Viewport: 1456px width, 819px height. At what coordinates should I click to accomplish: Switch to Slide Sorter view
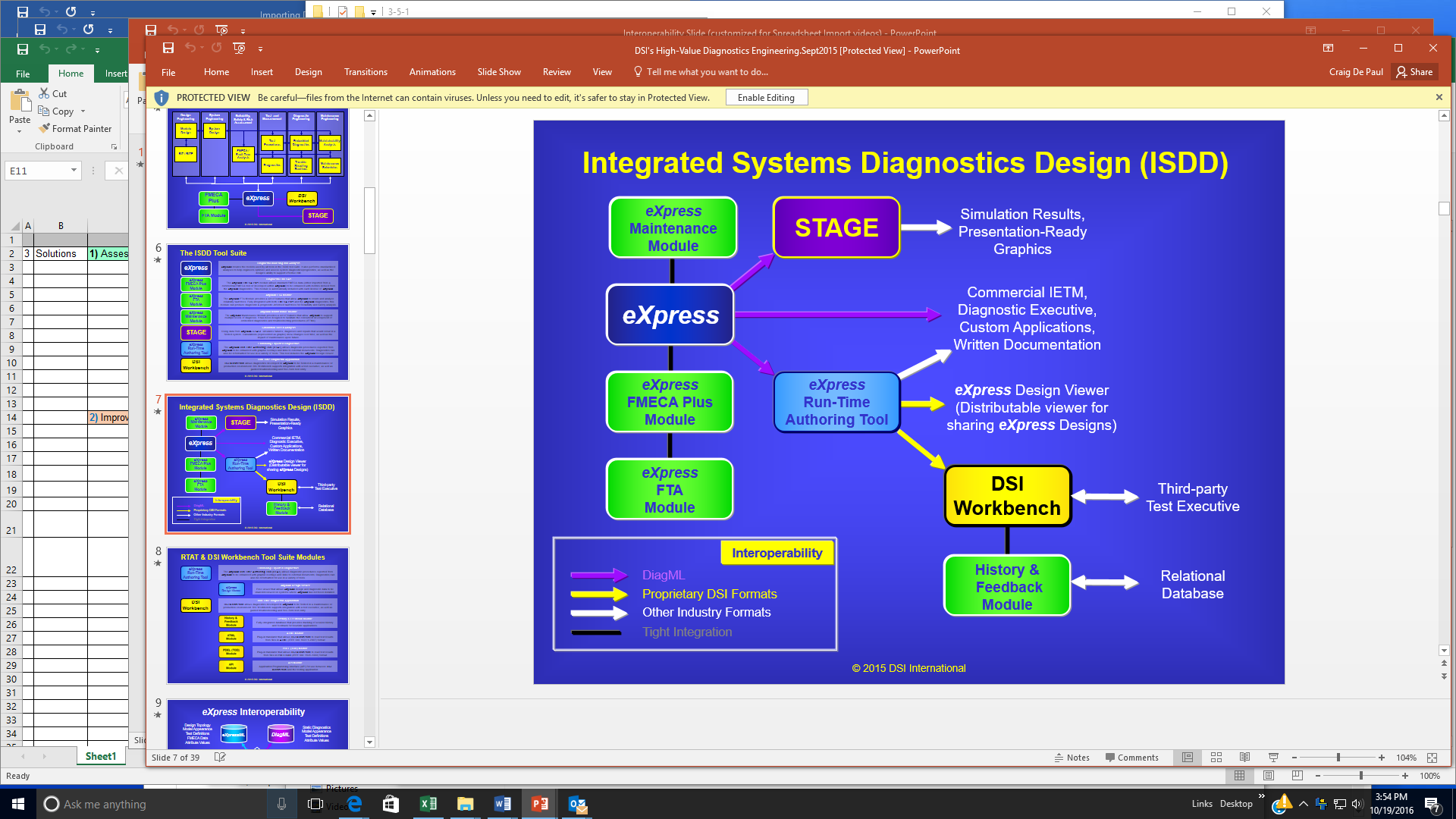click(x=1216, y=758)
